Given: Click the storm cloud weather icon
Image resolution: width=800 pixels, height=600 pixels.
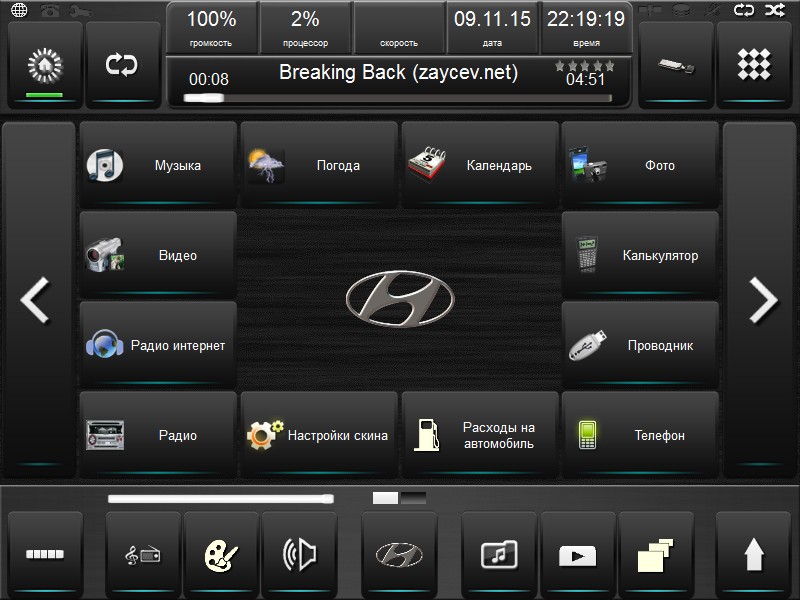Looking at the screenshot, I should 265,165.
